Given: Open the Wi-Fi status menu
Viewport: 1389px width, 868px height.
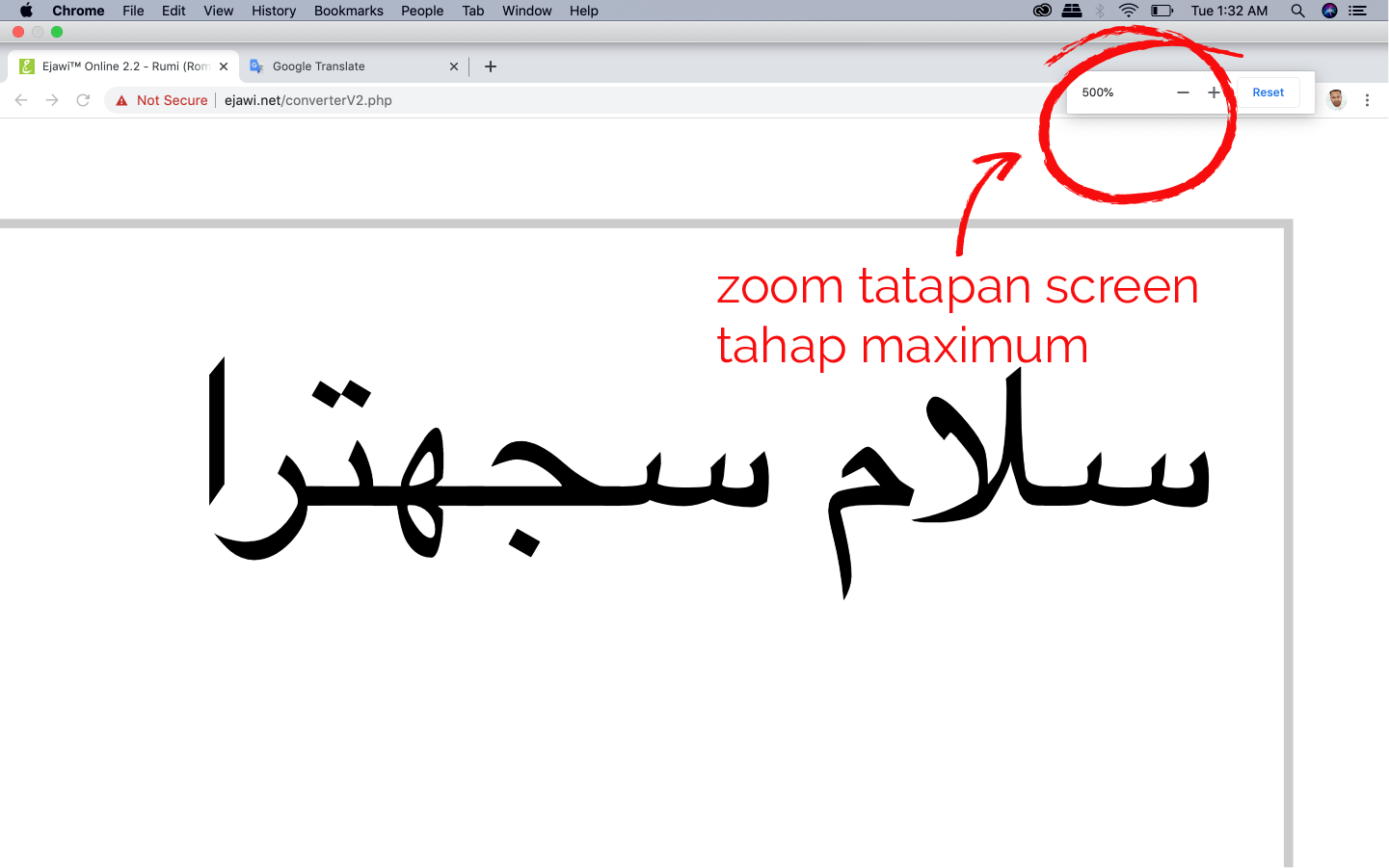Looking at the screenshot, I should 1128,11.
